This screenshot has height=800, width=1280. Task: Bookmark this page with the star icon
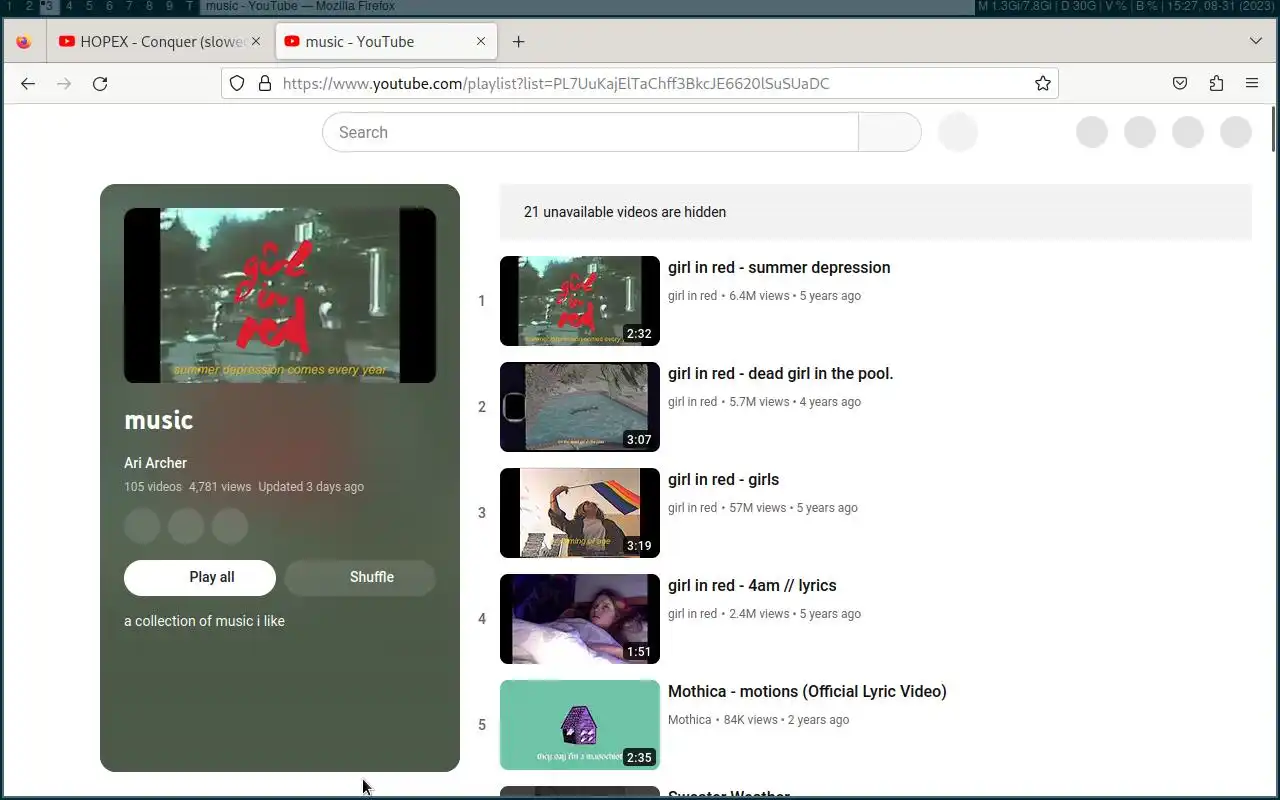[x=1043, y=84]
